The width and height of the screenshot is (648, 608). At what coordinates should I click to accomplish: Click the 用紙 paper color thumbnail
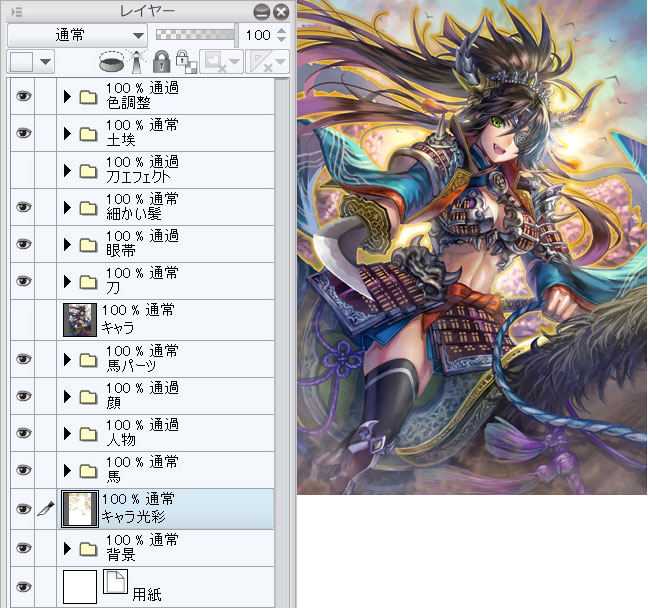click(80, 587)
